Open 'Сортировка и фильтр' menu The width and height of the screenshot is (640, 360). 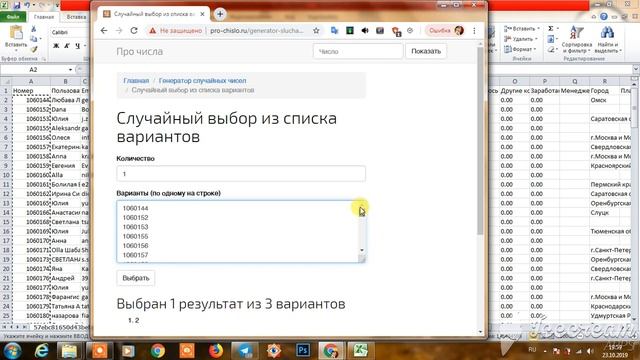[x=576, y=40]
